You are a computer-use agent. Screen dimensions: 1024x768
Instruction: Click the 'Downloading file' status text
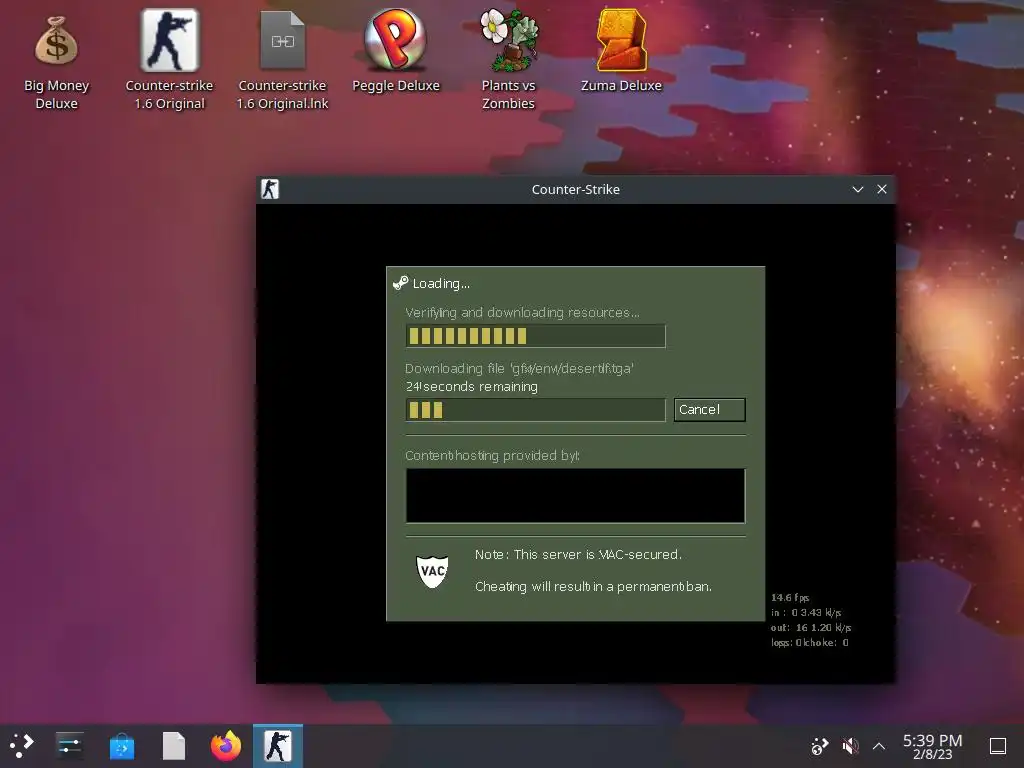click(519, 368)
